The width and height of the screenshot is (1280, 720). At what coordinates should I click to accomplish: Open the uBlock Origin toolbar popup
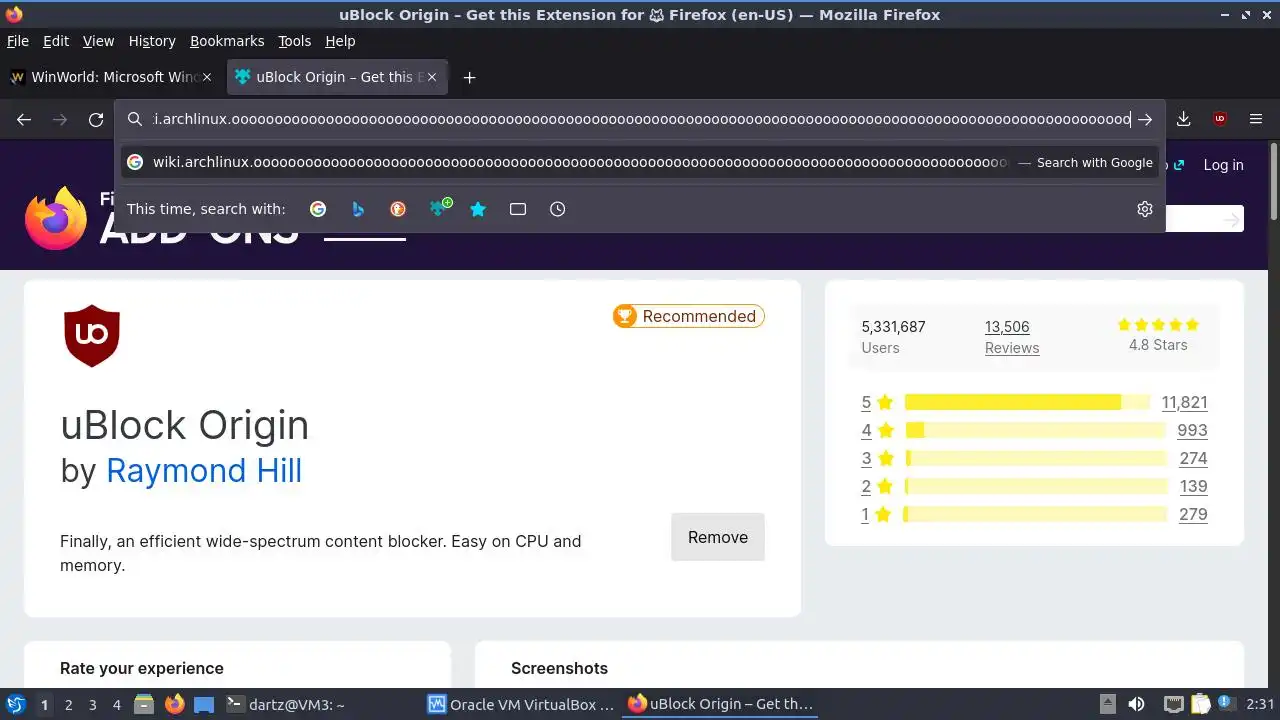click(1219, 119)
